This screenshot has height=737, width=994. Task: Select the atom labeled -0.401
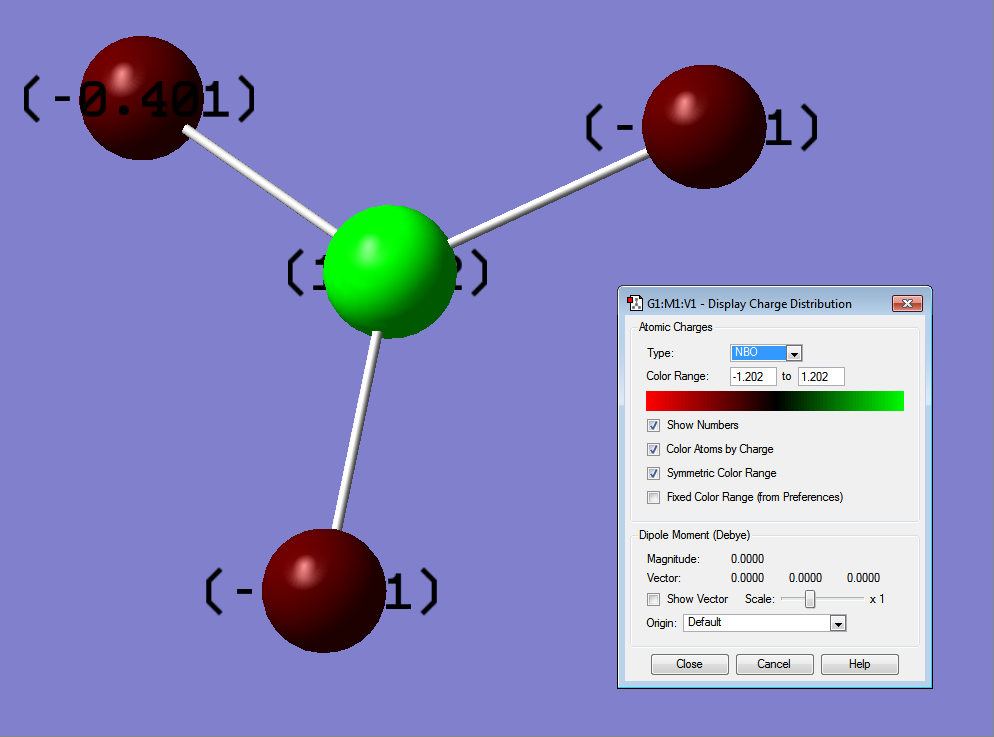coord(141,98)
